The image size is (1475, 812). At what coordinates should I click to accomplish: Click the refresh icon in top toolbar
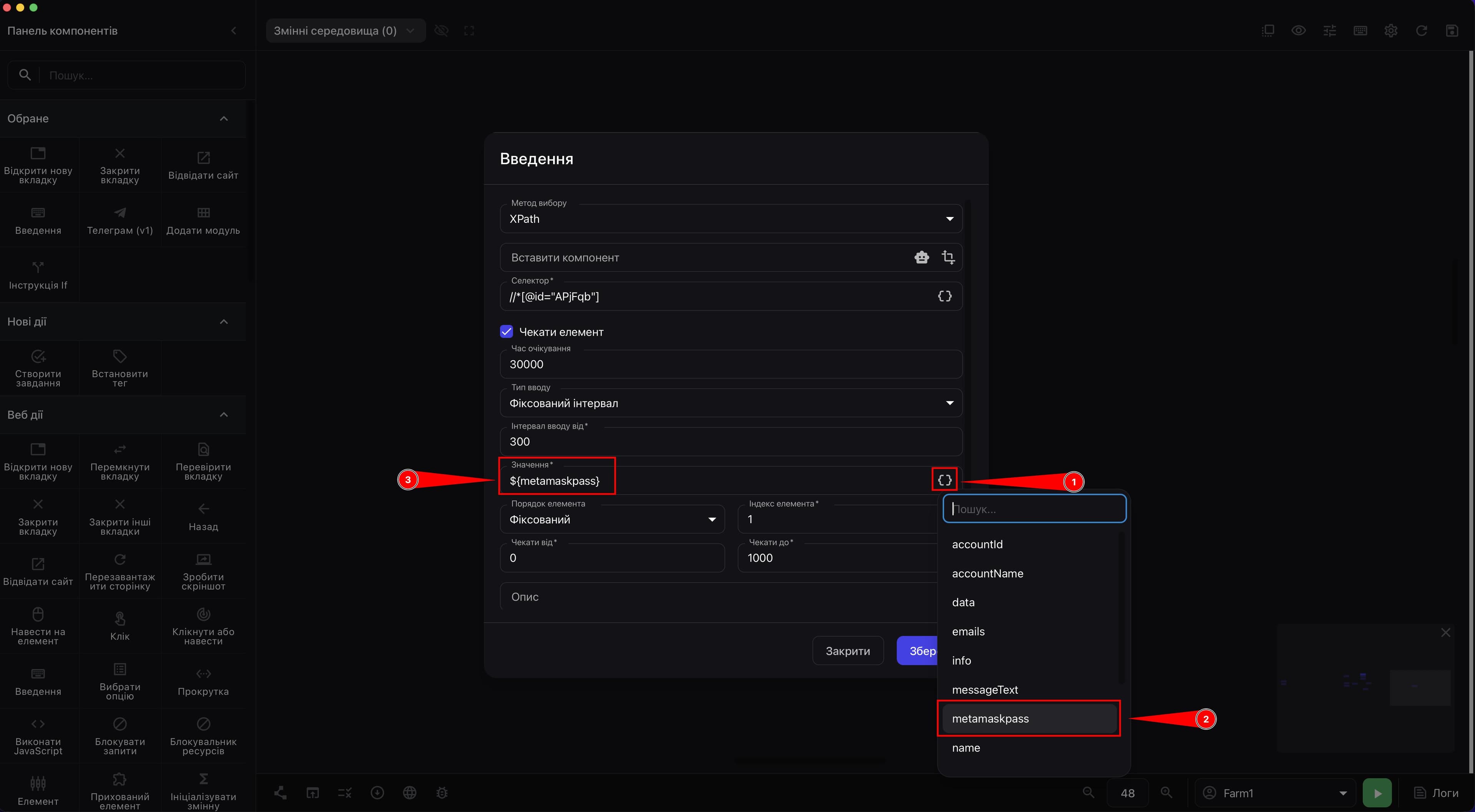(1421, 31)
